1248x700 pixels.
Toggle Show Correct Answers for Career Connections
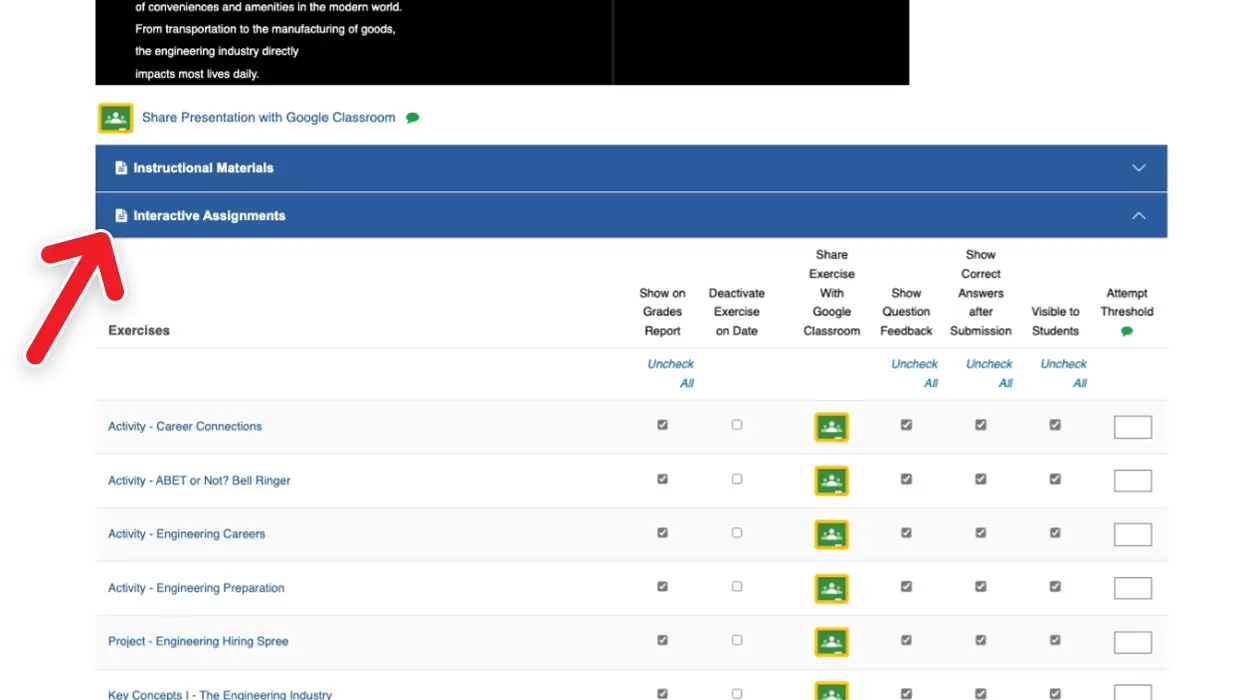(981, 425)
